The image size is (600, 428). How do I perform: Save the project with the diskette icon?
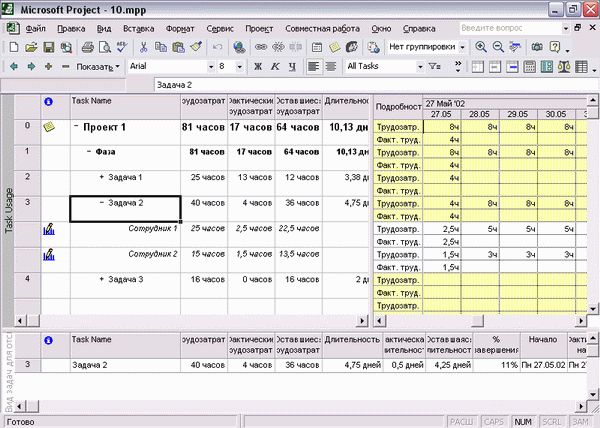coord(49,47)
